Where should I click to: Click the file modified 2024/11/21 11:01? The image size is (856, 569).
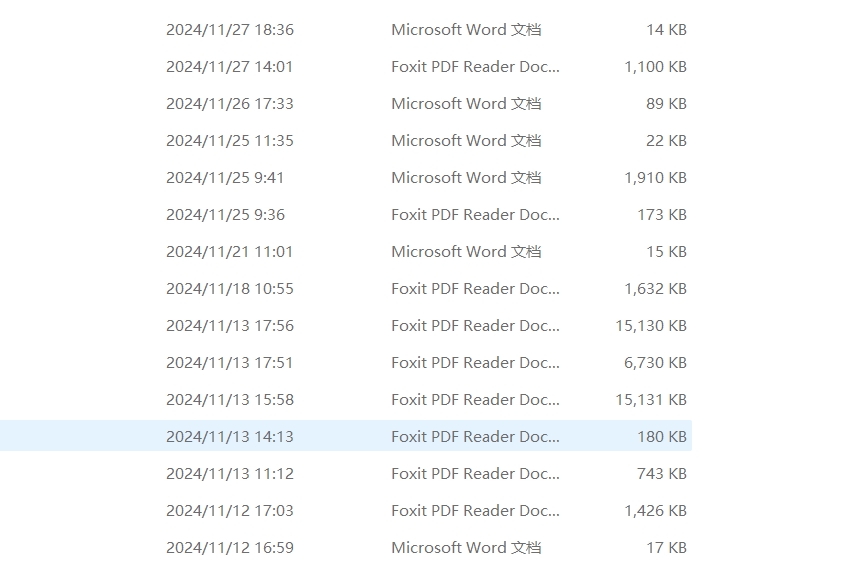pos(230,252)
